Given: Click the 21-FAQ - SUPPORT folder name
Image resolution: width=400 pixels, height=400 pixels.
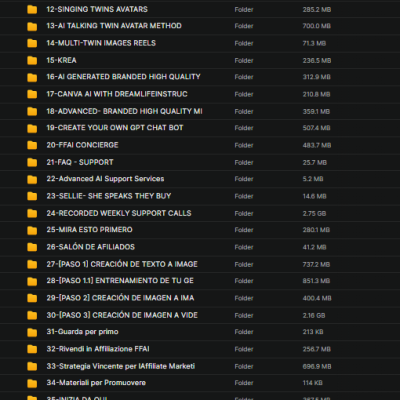Looking at the screenshot, I should [80, 162].
